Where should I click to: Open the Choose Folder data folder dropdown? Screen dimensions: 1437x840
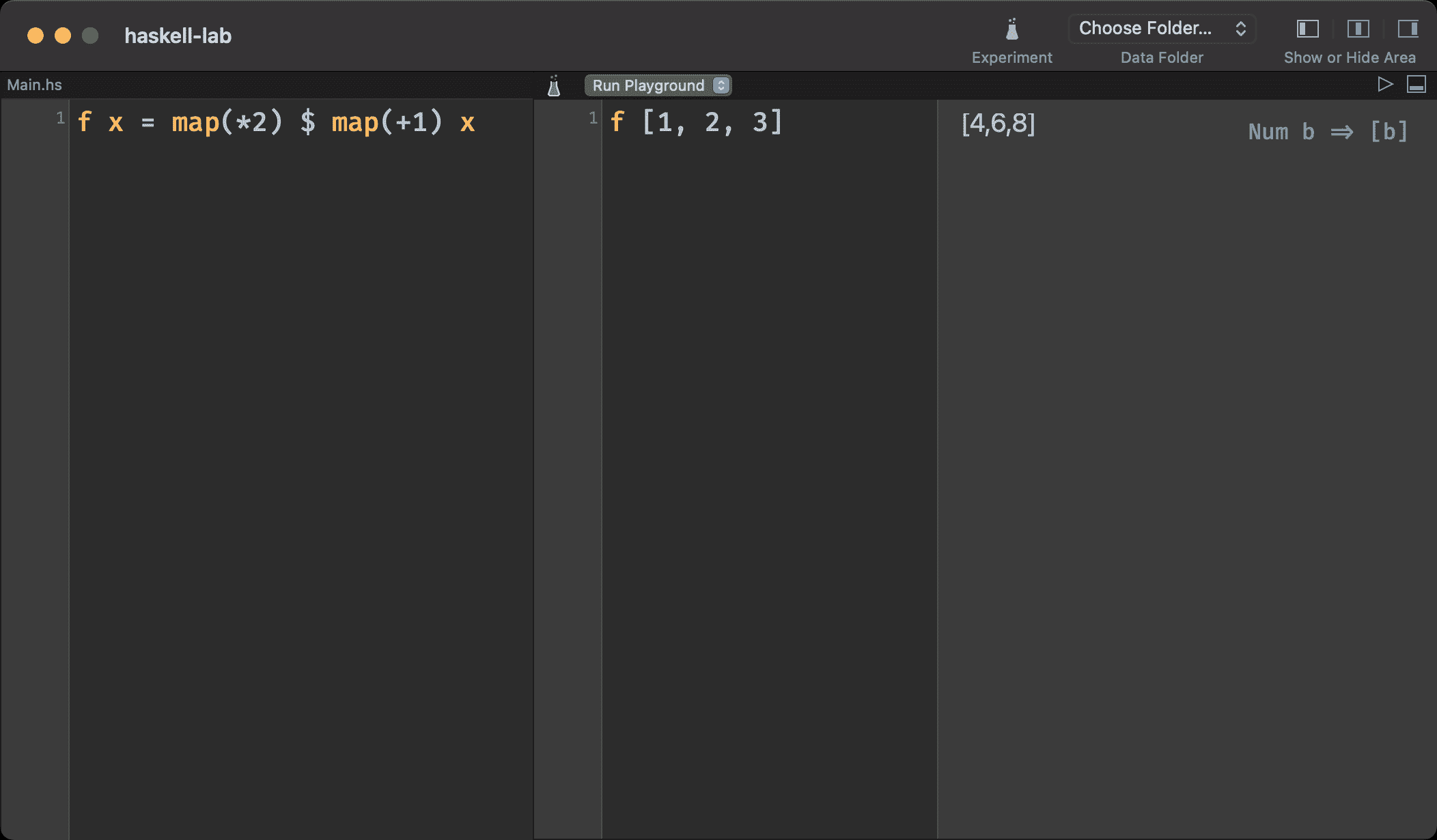click(1162, 29)
